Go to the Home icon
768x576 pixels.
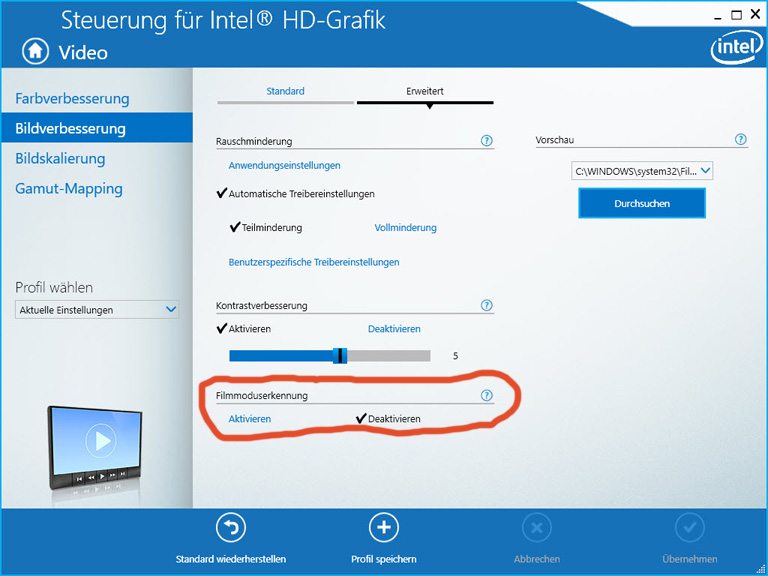point(35,51)
